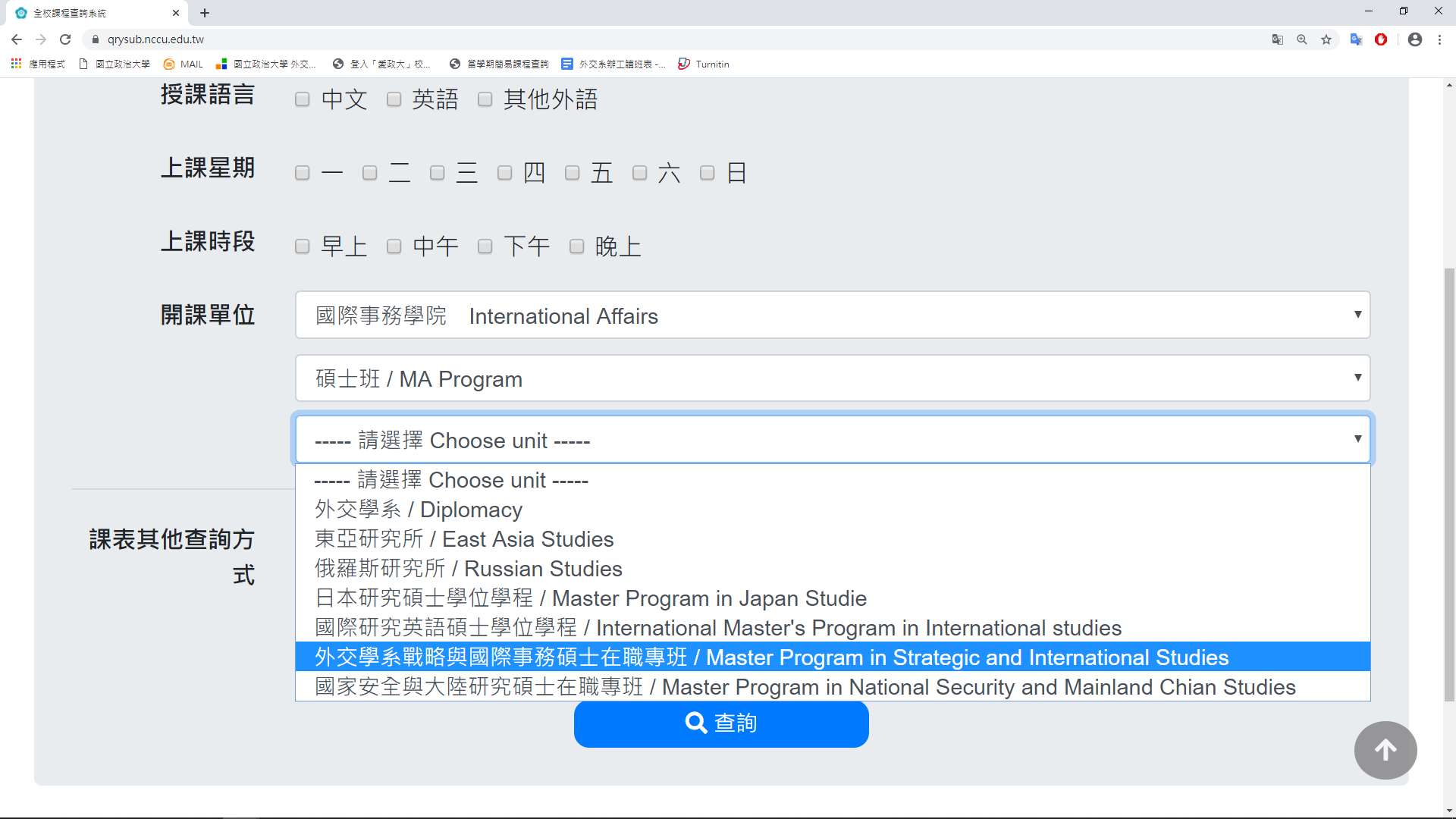Expand the International Affairs college dropdown
The height and width of the screenshot is (819, 1456).
[x=832, y=315]
